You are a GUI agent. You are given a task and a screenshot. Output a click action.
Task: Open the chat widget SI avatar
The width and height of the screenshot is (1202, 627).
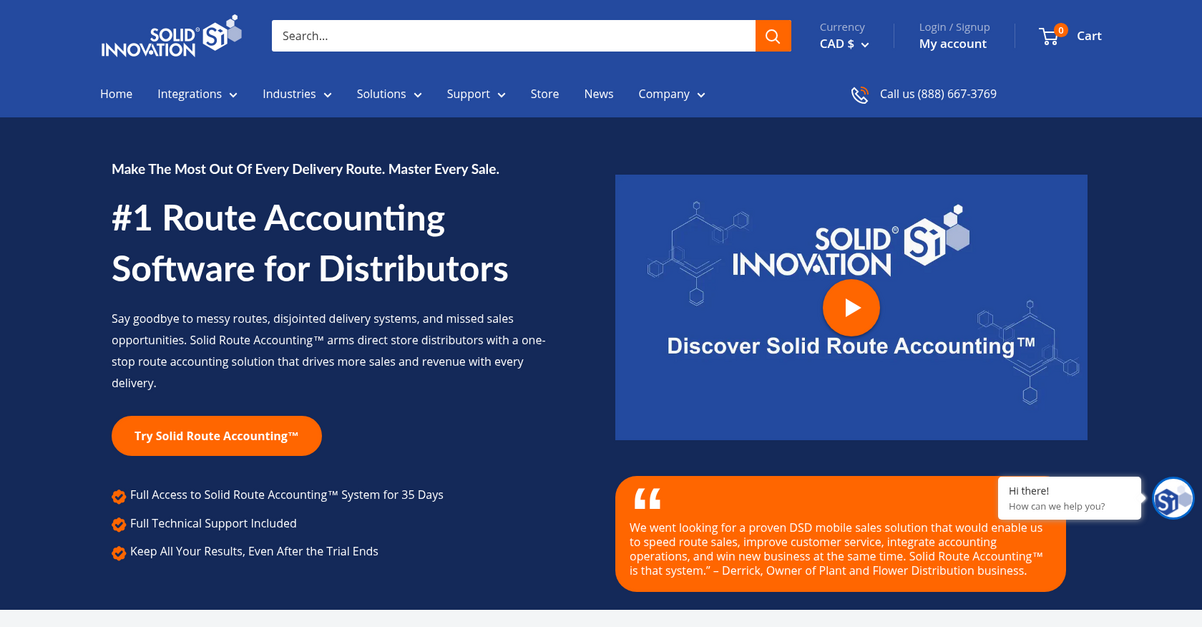(x=1173, y=498)
